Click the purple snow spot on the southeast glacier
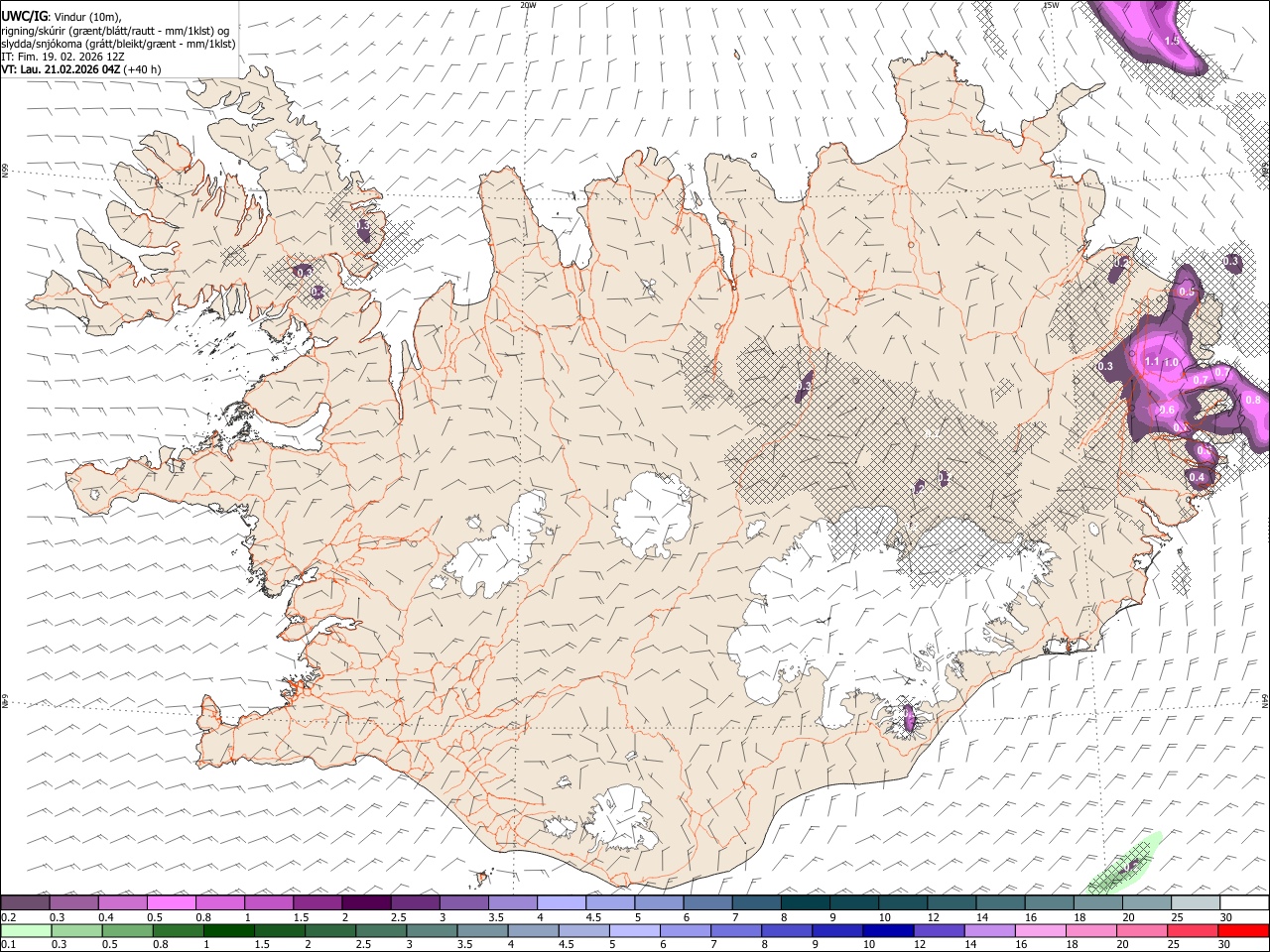Screen dimensions: 1270x952 tap(909, 716)
